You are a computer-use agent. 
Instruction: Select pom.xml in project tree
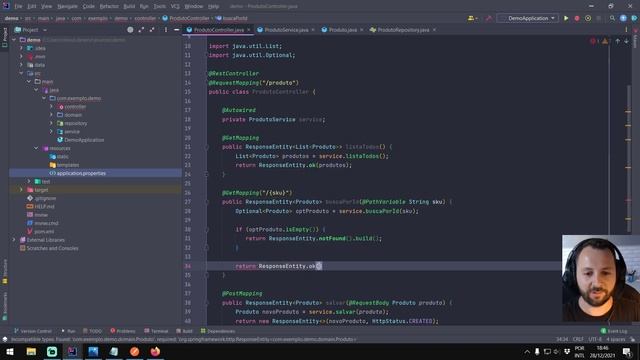point(44,231)
